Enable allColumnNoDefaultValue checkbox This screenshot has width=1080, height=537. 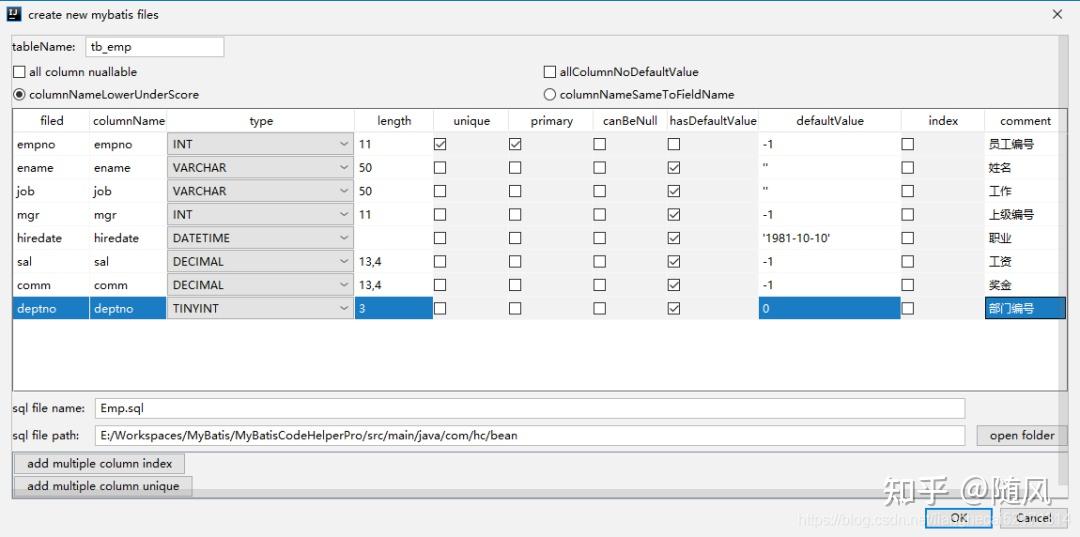[550, 72]
